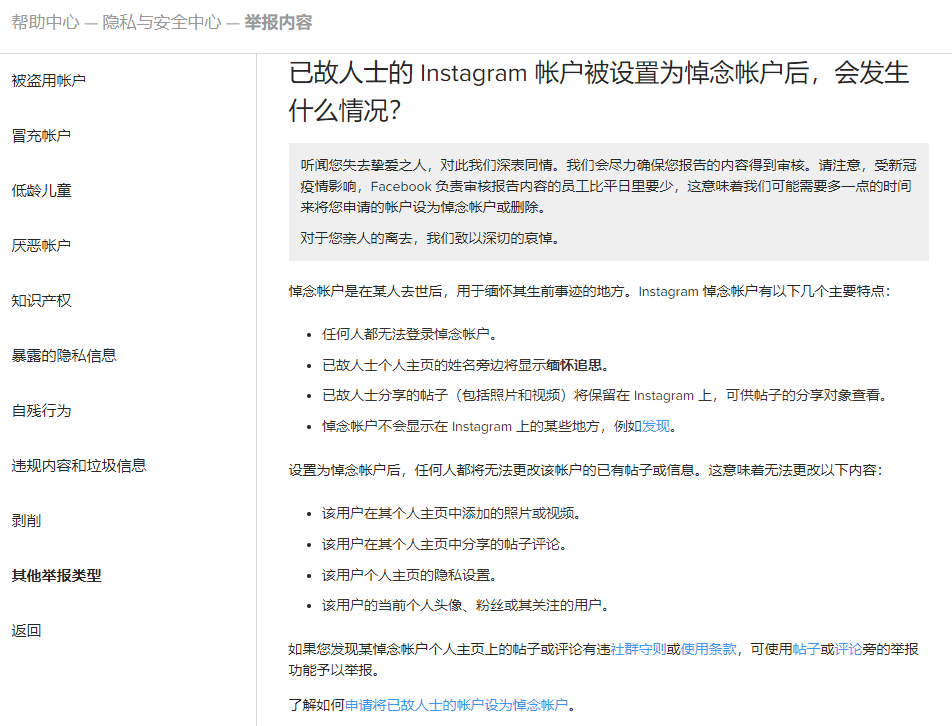Open 暴露的隐私信息 sidebar item

(x=64, y=356)
